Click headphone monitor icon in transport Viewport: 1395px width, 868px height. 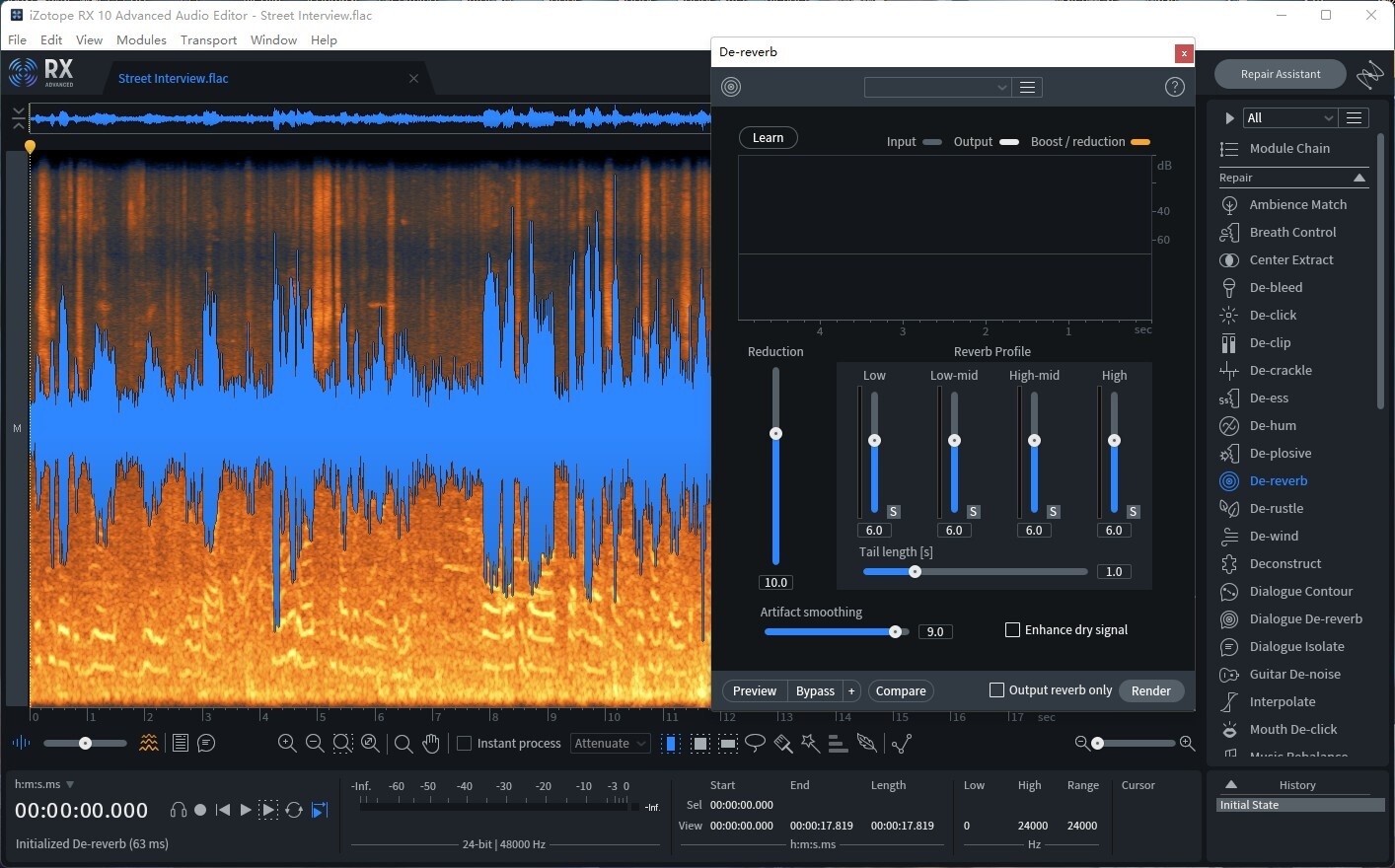coord(178,810)
